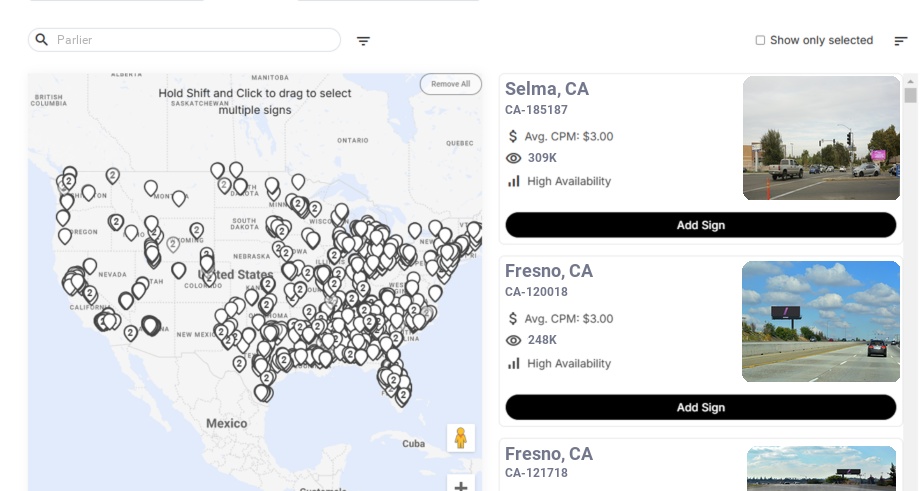This screenshot has width=920, height=491.
Task: Click into the Parlier search field
Action: (190, 40)
